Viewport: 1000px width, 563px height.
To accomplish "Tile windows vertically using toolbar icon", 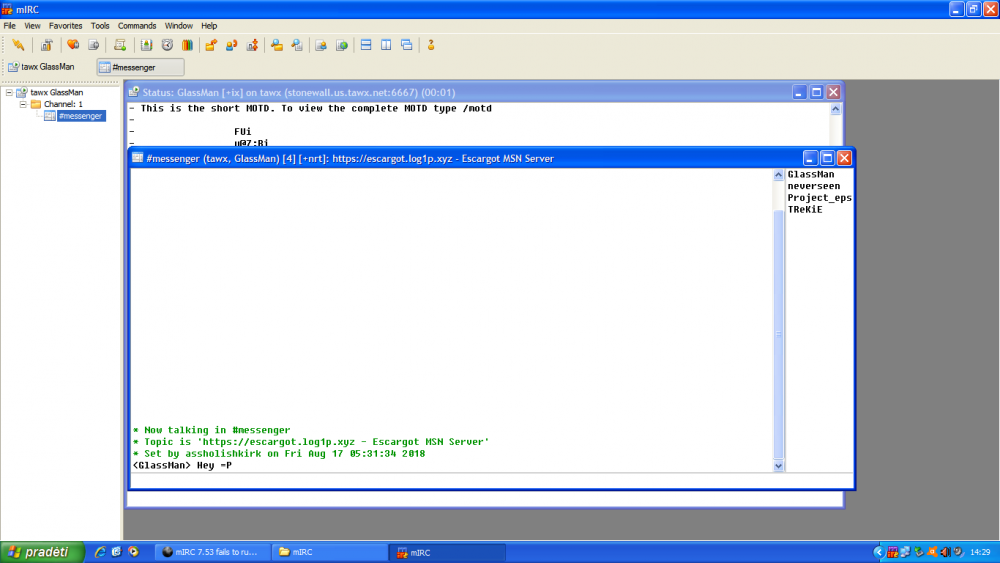I will (386, 45).
